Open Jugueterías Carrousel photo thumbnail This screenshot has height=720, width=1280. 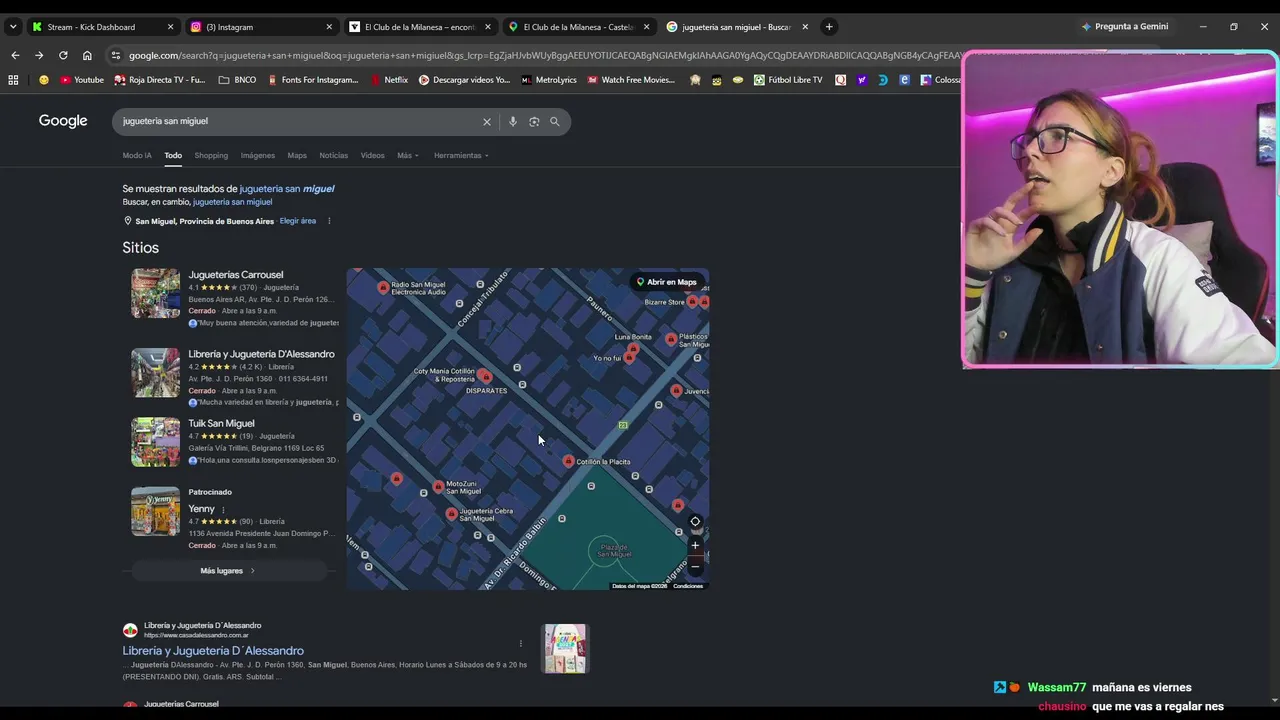(x=156, y=293)
